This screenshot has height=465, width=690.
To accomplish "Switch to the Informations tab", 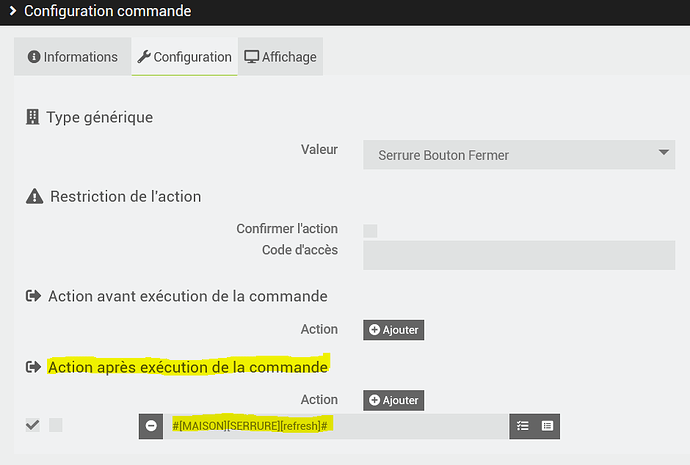I will (73, 57).
